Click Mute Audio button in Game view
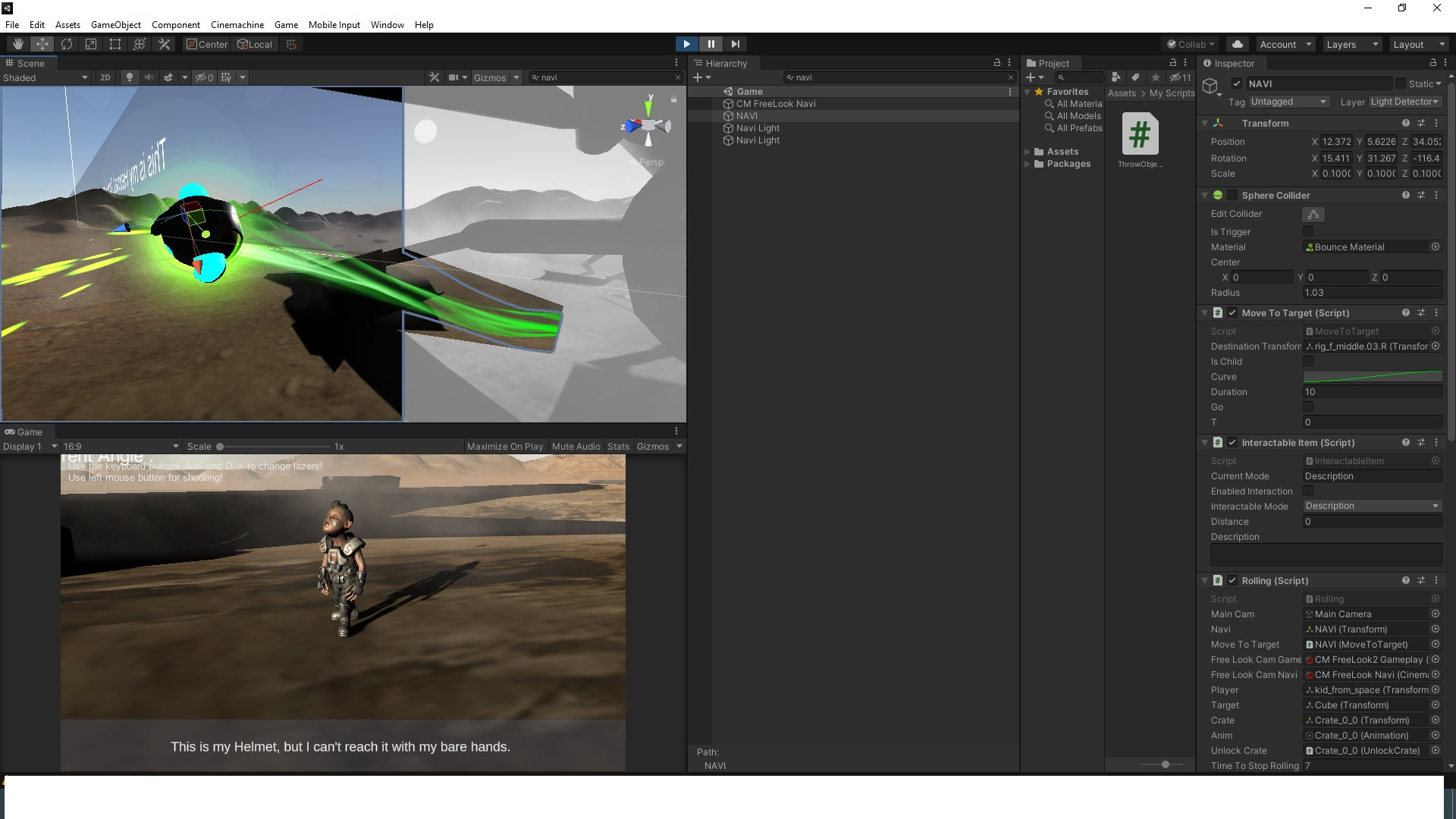Image resolution: width=1456 pixels, height=819 pixels. coord(576,446)
